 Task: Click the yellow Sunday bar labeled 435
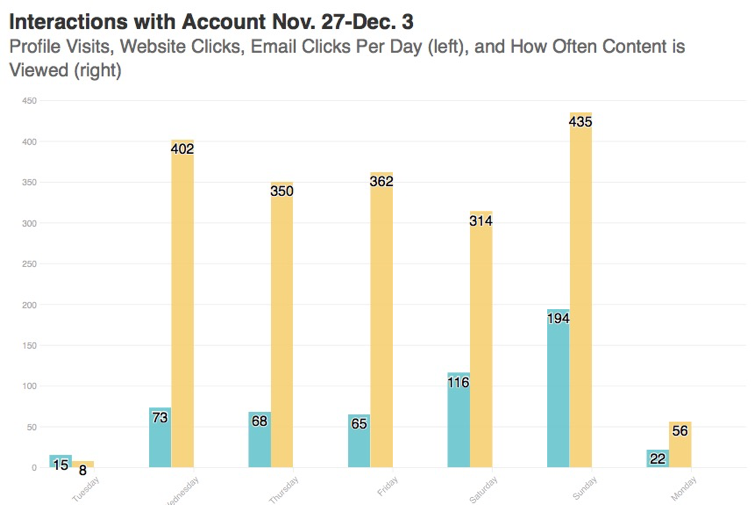pyautogui.click(x=581, y=290)
